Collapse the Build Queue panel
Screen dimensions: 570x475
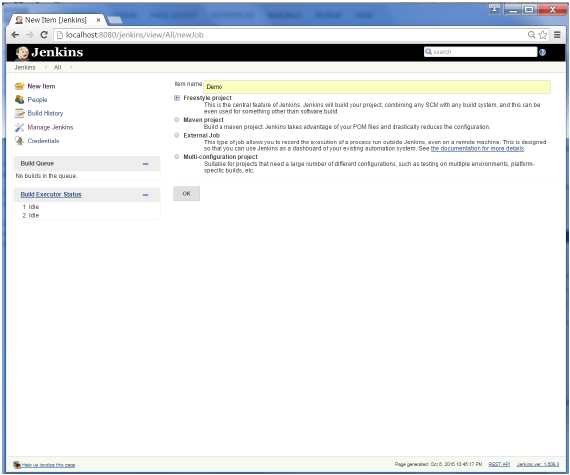click(145, 164)
